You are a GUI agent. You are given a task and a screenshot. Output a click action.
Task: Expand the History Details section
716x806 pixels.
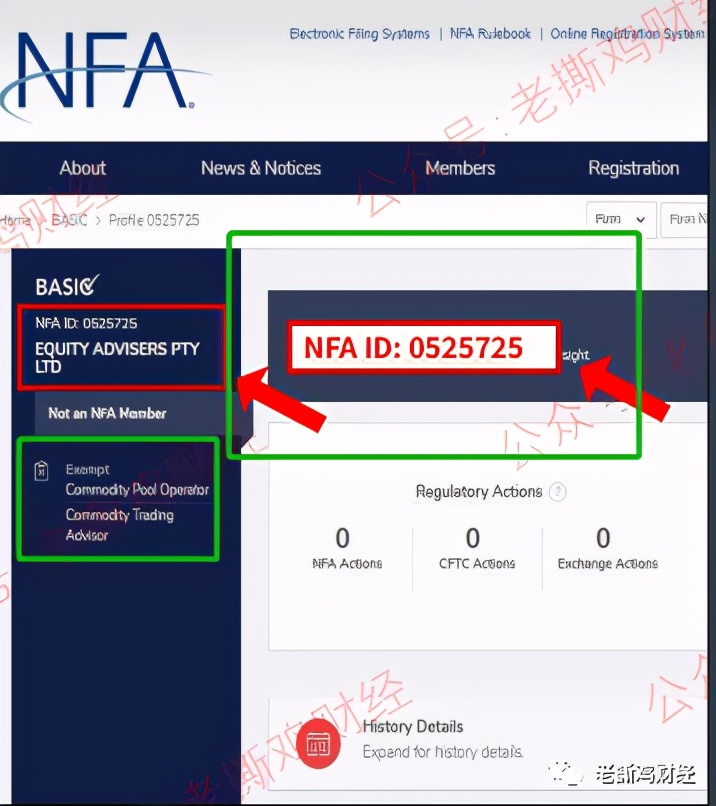(x=488, y=743)
